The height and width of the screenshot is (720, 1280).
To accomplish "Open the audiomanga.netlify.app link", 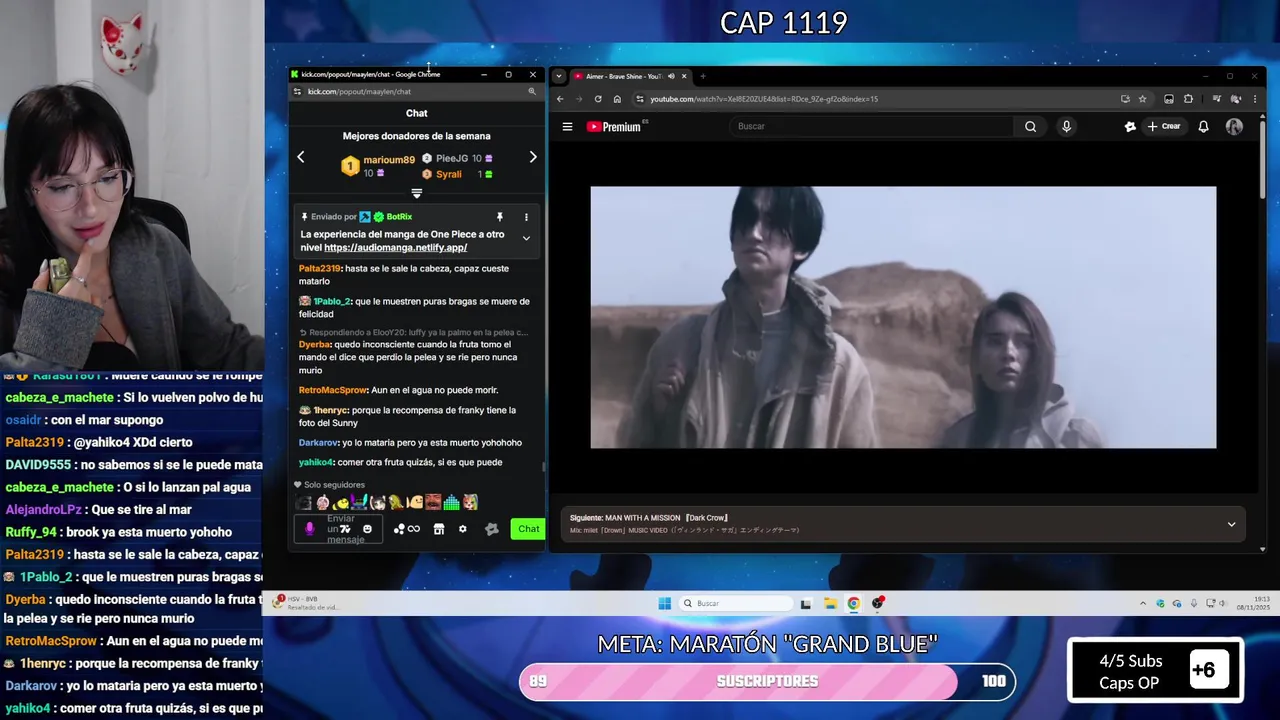I will tap(395, 247).
